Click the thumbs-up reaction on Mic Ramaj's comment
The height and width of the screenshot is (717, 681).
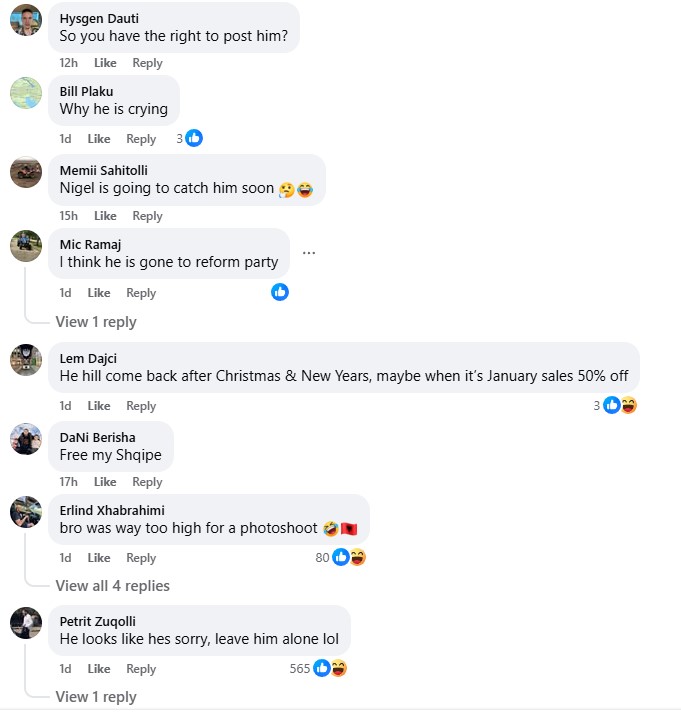click(x=280, y=292)
